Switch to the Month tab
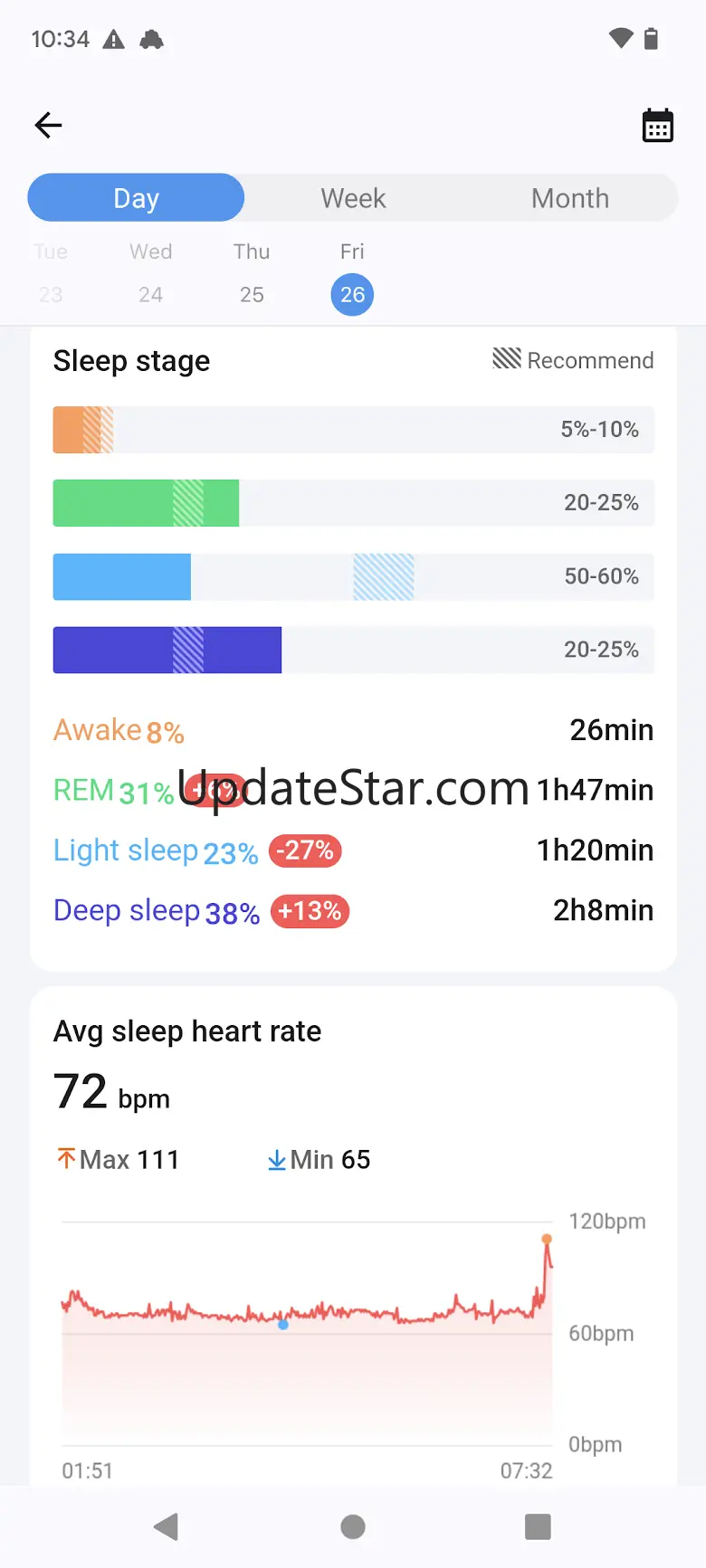Screen dimensions: 706x1568 (569, 198)
